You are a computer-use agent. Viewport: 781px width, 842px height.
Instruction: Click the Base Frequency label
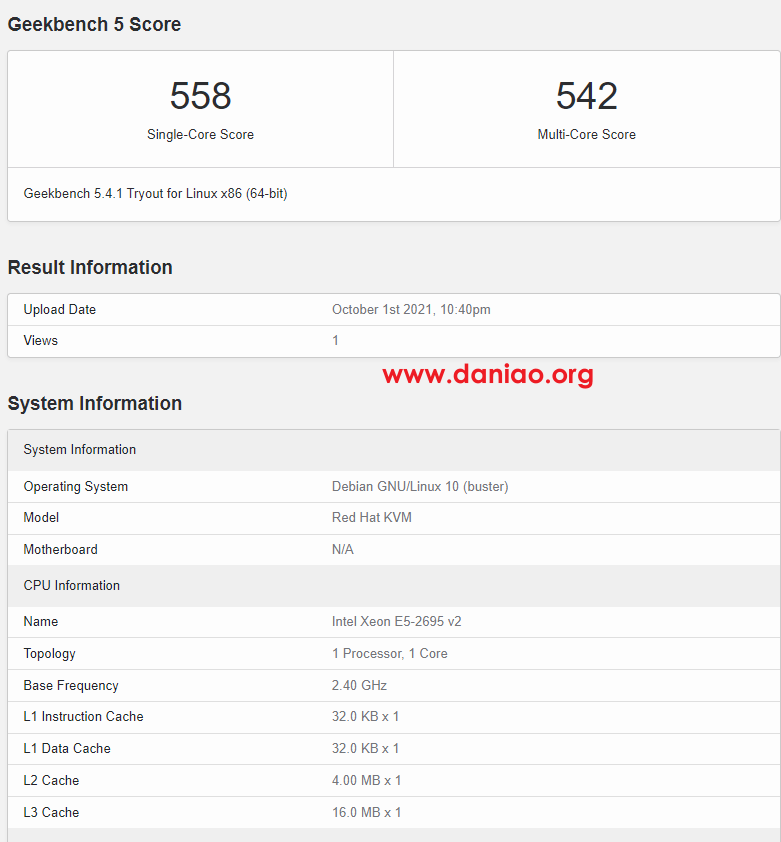tap(71, 686)
